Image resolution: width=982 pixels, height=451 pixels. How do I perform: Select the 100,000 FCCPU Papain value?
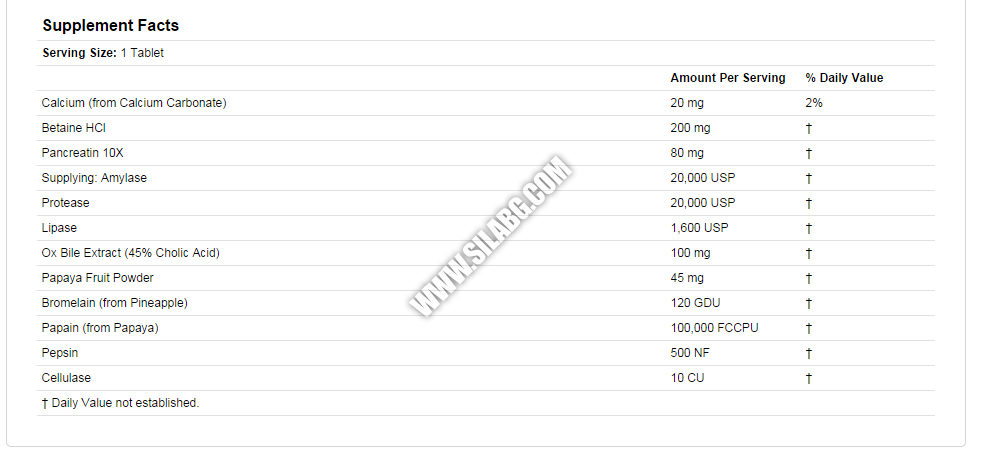coord(714,328)
